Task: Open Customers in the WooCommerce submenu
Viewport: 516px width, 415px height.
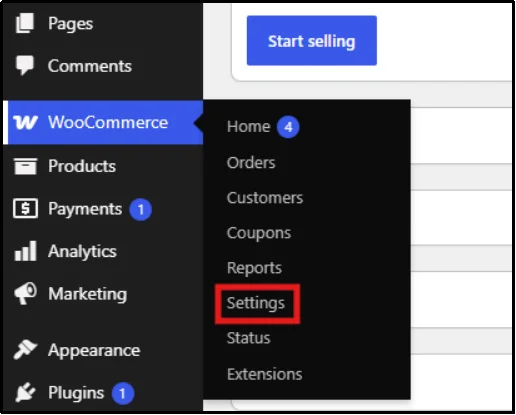Action: (265, 198)
